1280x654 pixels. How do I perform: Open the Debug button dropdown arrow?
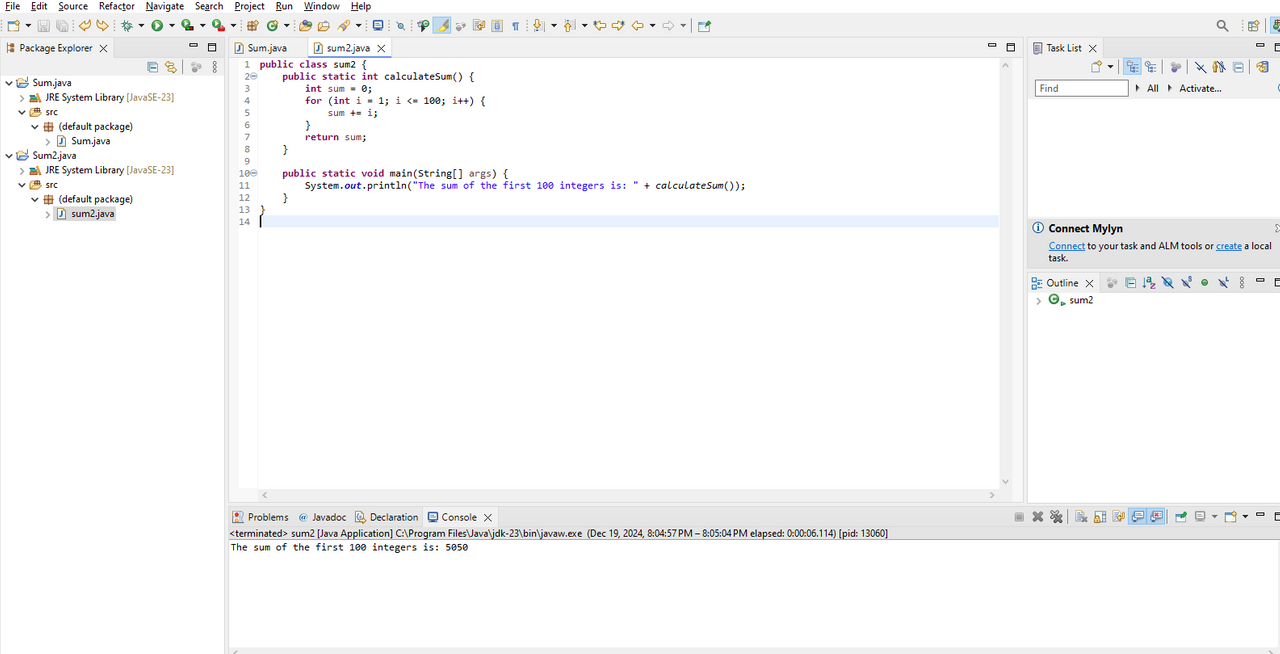pyautogui.click(x=141, y=26)
